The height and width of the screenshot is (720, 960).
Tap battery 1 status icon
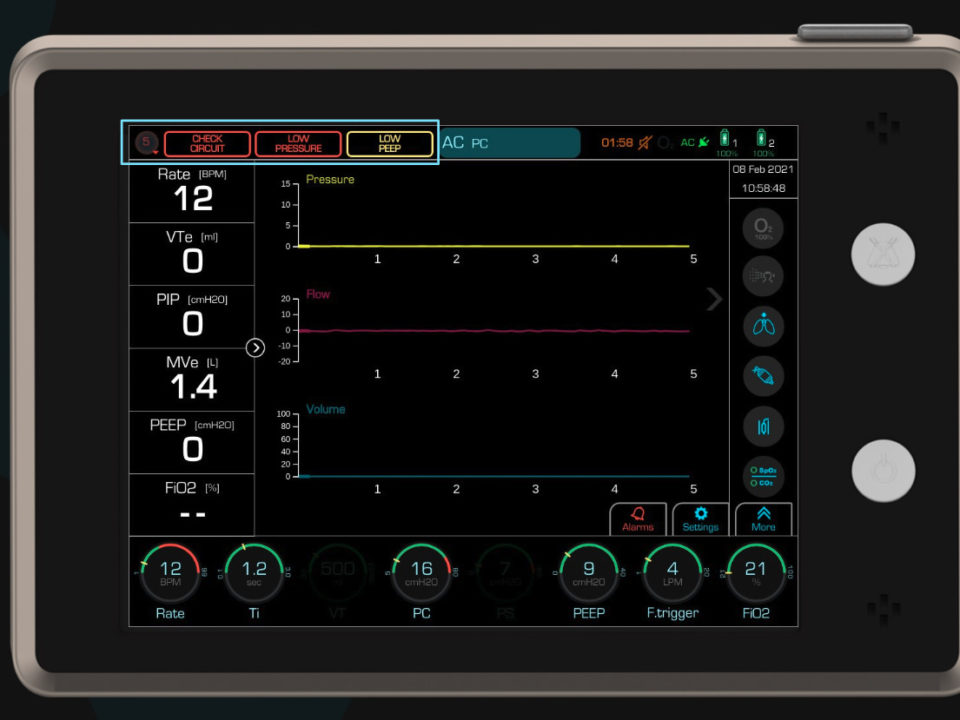click(725, 142)
